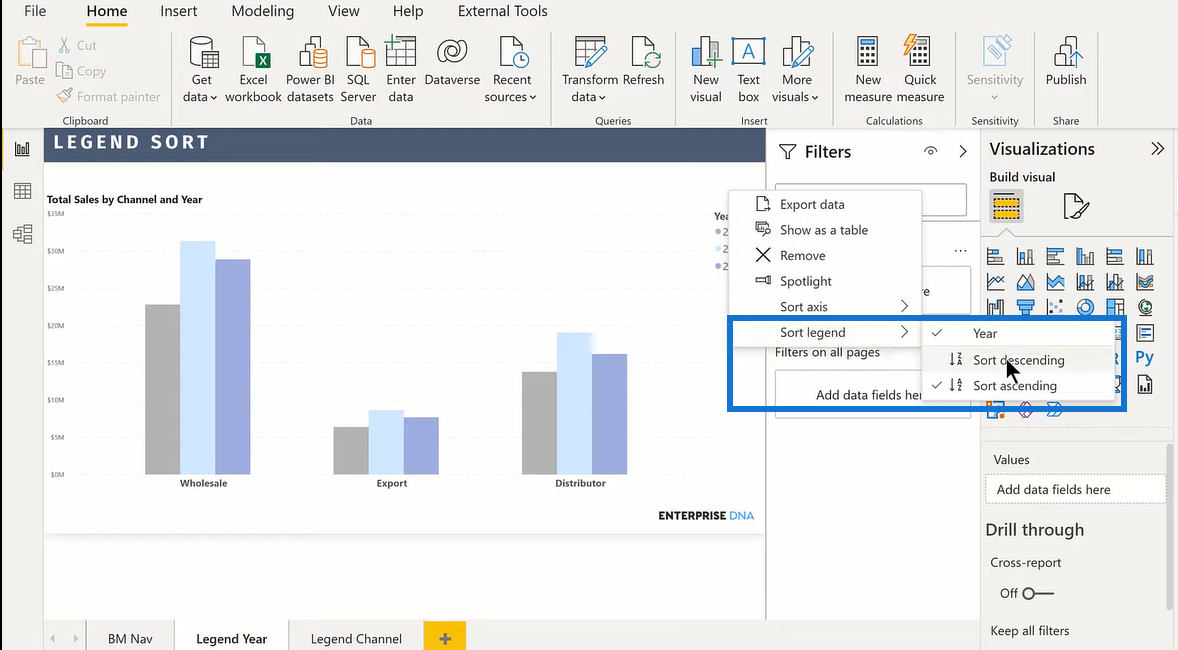The width and height of the screenshot is (1178, 650).
Task: Open the BM Nav page tab
Action: coord(130,638)
